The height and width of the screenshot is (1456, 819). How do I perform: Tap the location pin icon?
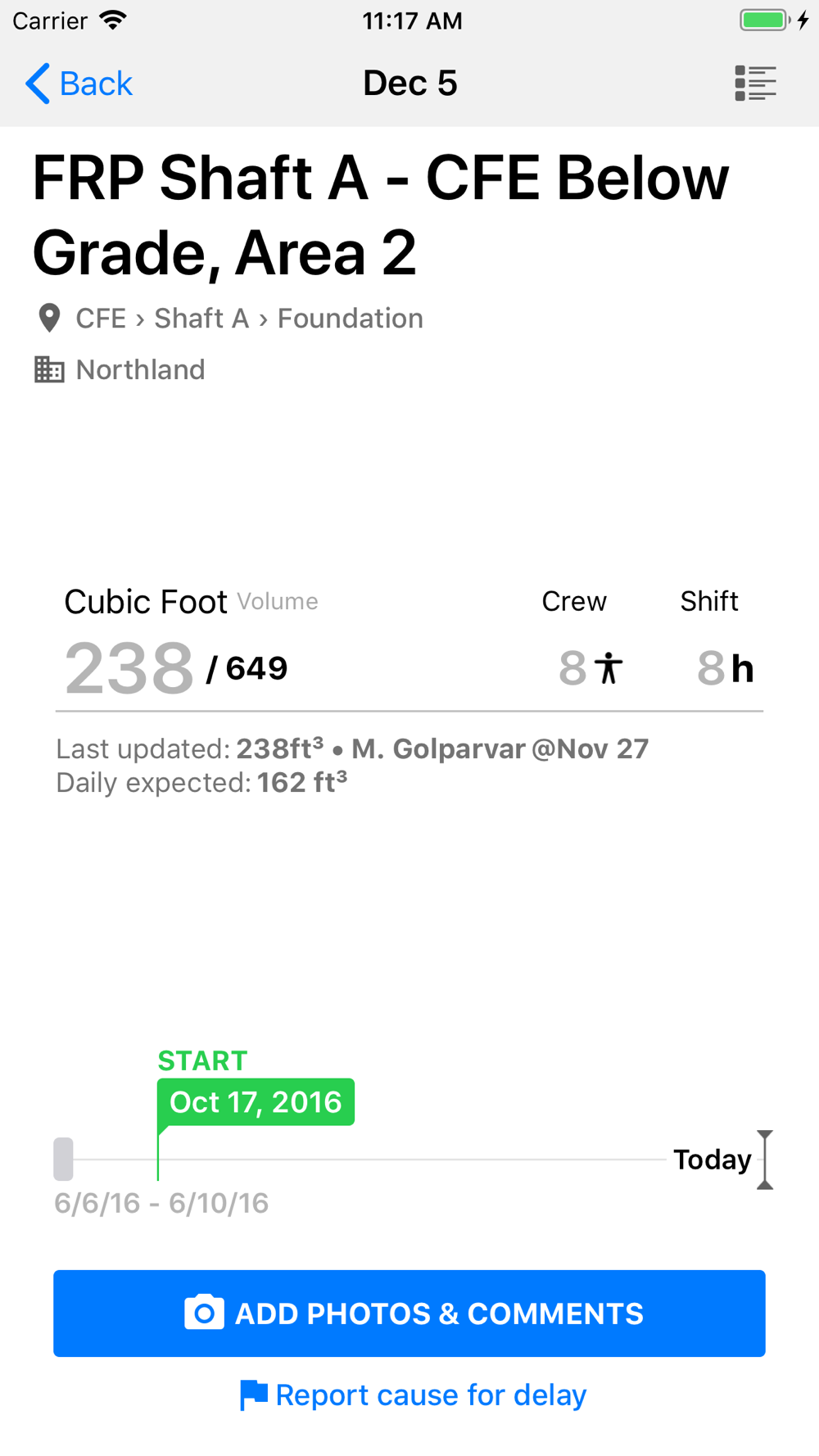[x=49, y=319]
